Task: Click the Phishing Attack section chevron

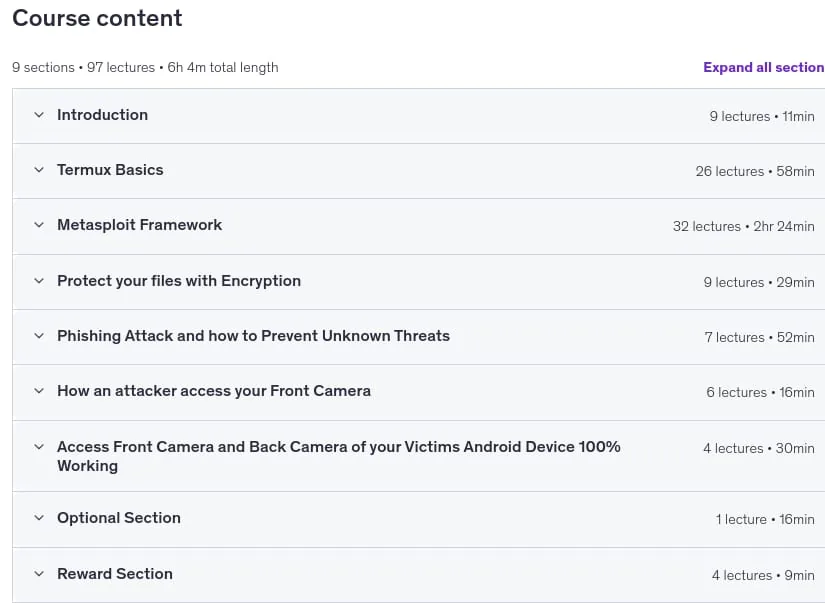Action: [39, 336]
